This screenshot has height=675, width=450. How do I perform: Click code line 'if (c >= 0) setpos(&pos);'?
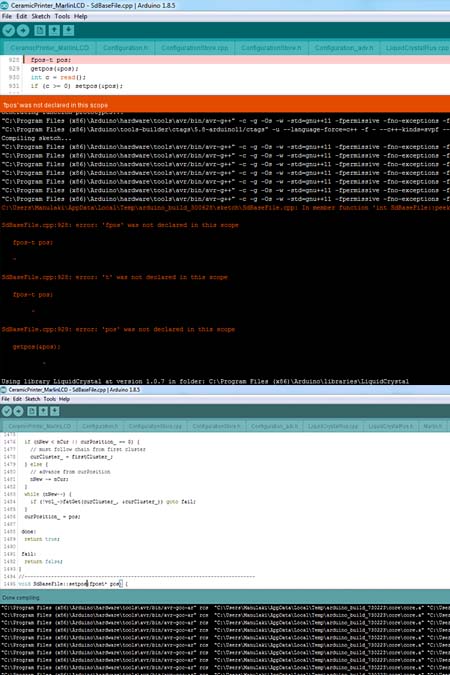[77, 86]
